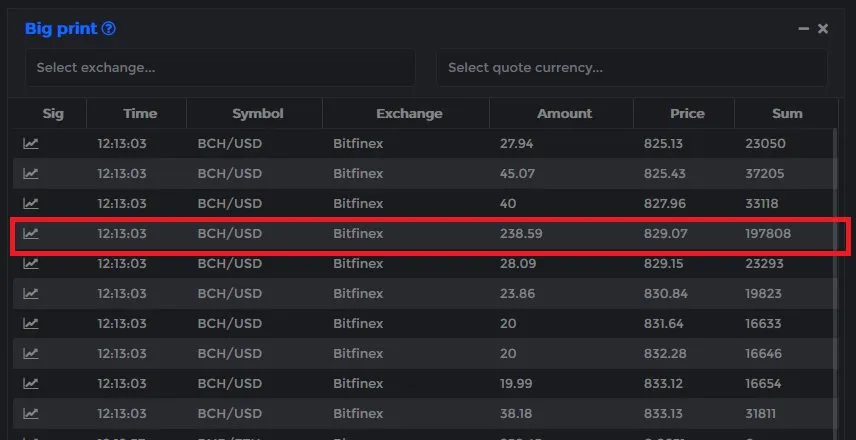856x440 pixels.
Task: Select the sum value 37205
Action: coord(765,174)
